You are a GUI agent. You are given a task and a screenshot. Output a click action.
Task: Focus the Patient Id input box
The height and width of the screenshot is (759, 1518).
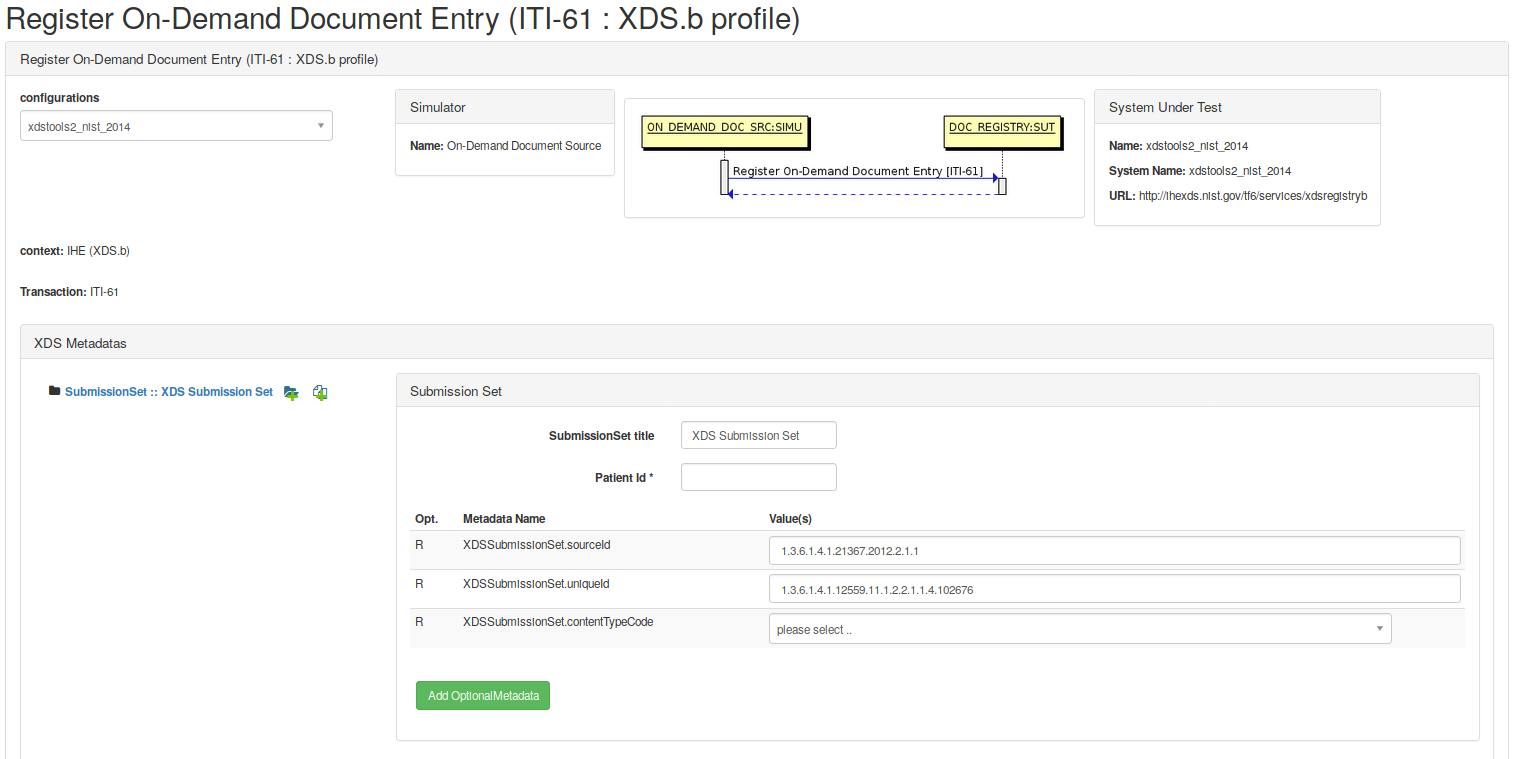point(758,477)
